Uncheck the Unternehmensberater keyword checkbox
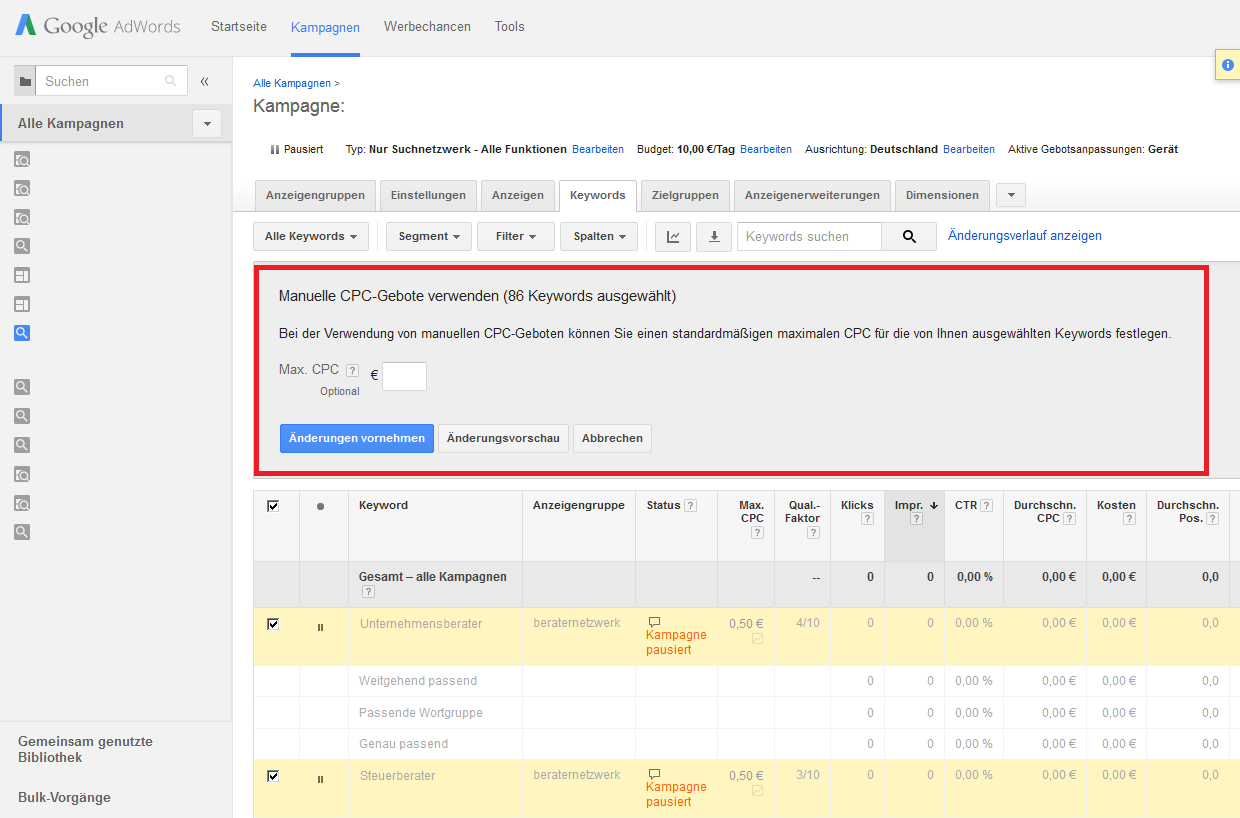This screenshot has width=1240, height=818. [x=273, y=624]
